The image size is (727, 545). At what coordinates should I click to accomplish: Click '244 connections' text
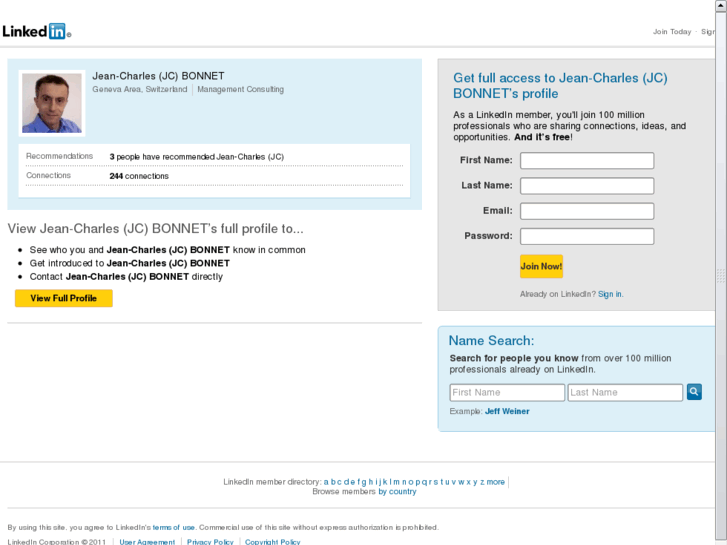pyautogui.click(x=139, y=176)
